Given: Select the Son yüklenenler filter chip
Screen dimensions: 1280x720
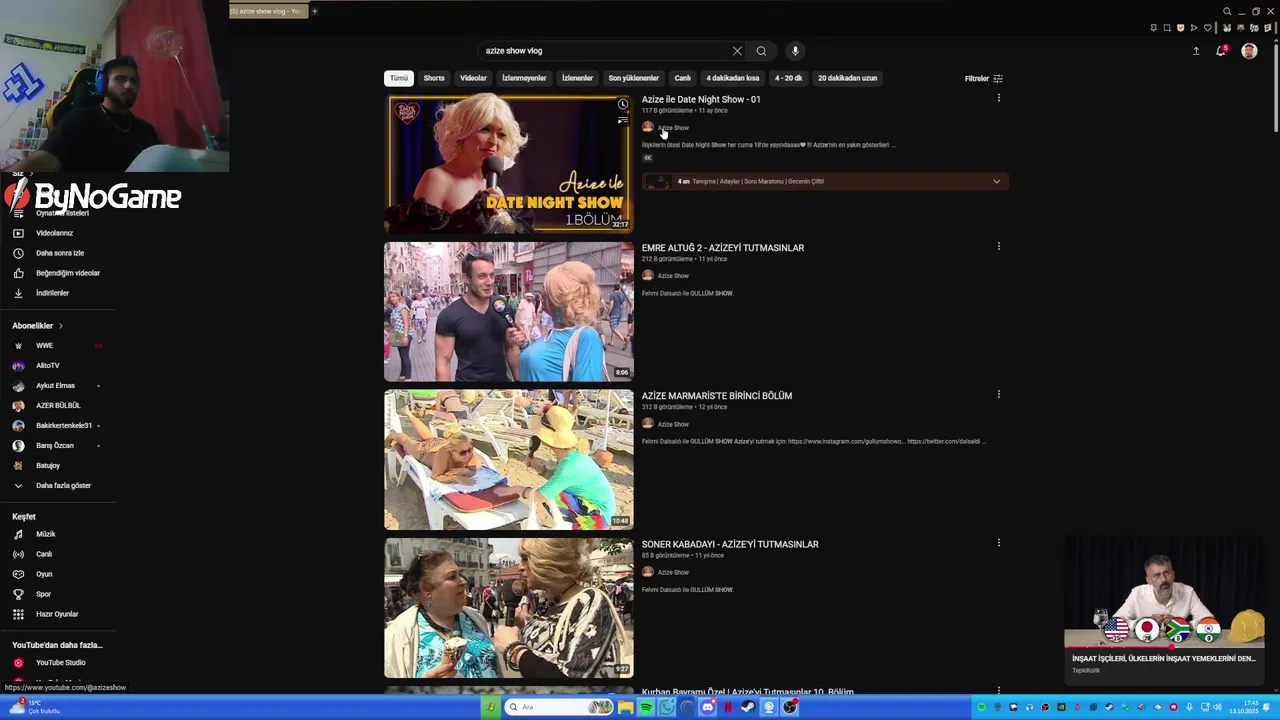Looking at the screenshot, I should (x=633, y=78).
